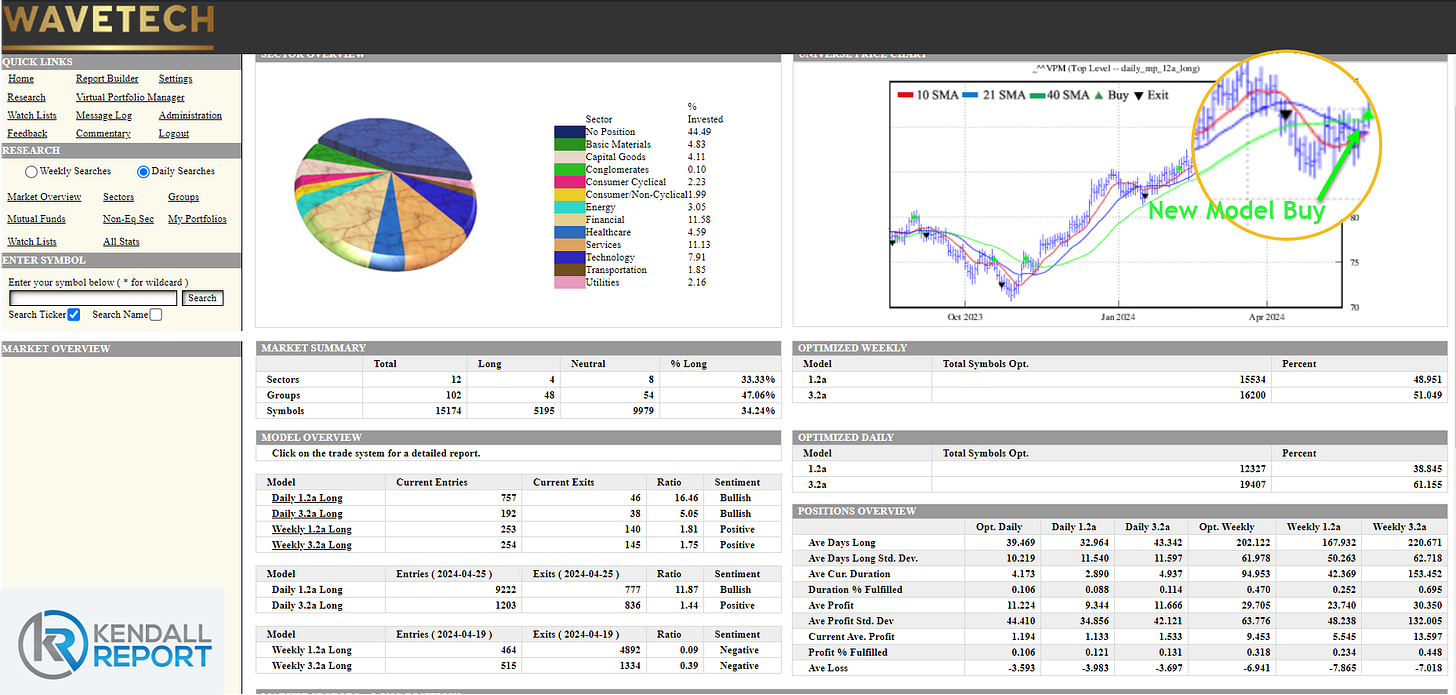Open the underlined Daily 1.2a Long report link

[x=306, y=498]
